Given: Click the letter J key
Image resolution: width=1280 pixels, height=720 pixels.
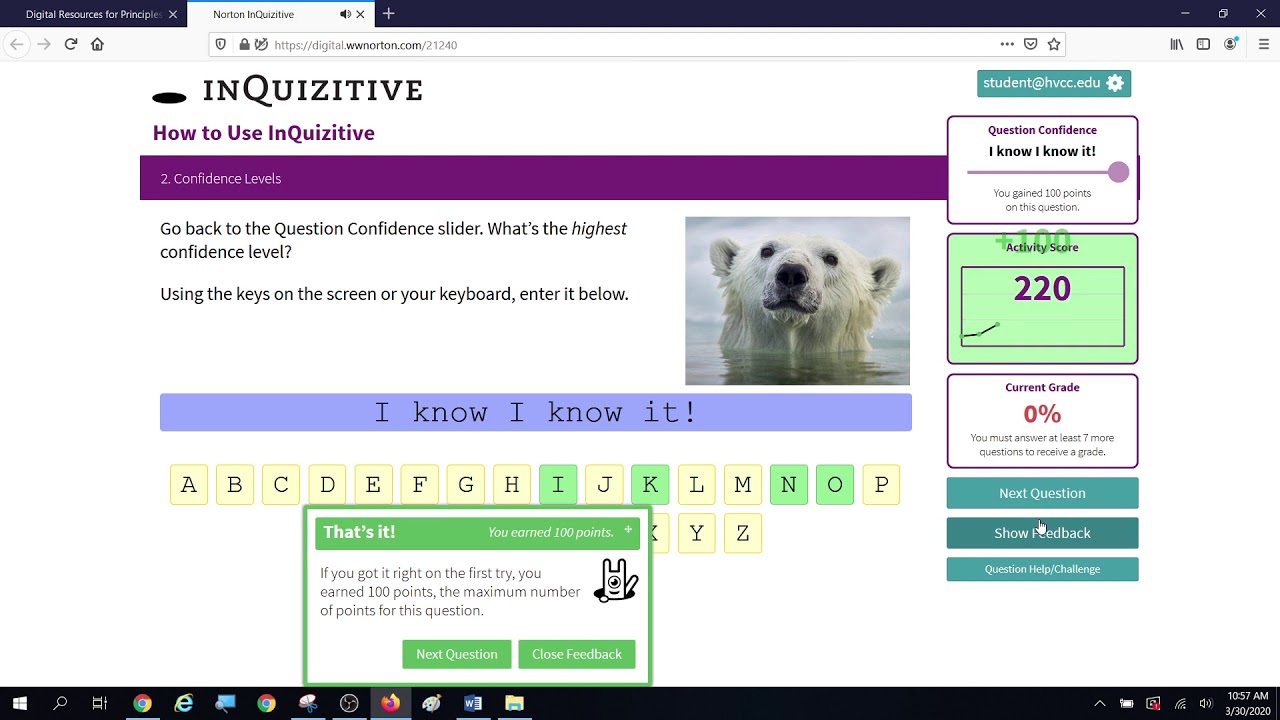Looking at the screenshot, I should point(604,485).
